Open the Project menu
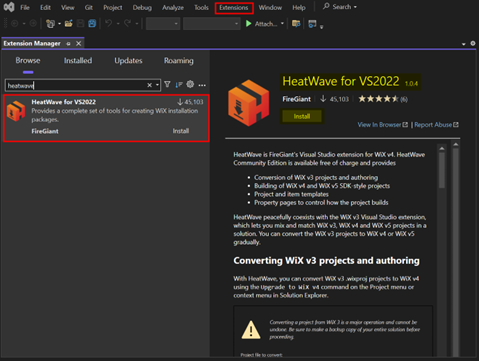 point(112,7)
